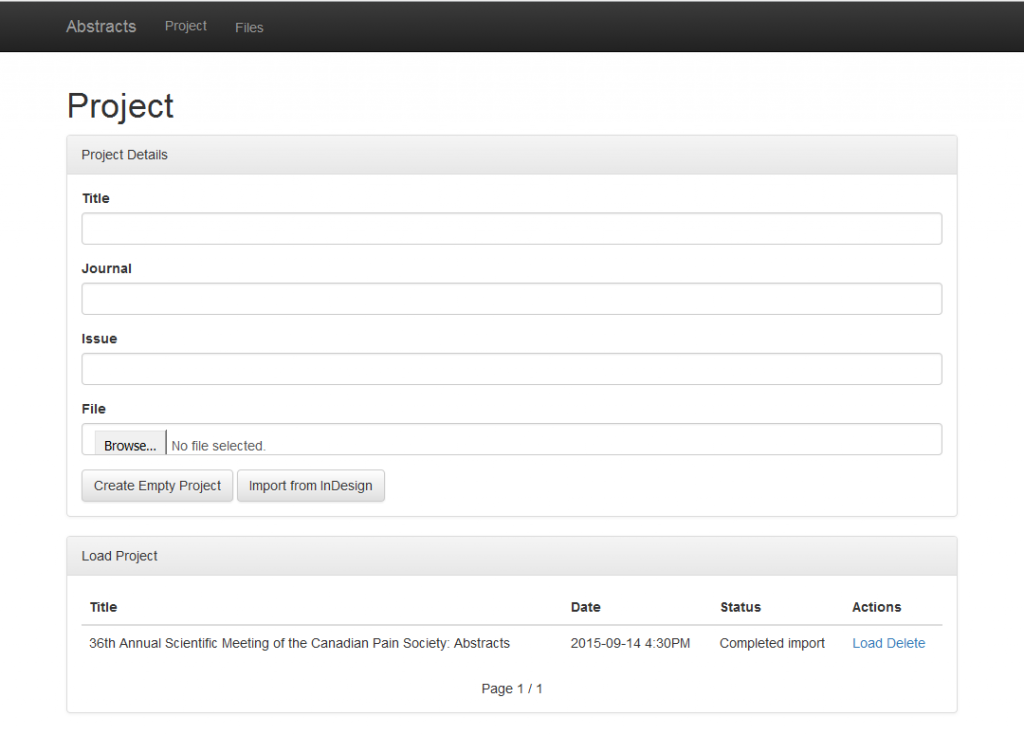
Task: Click the Load Project panel header
Action: (119, 555)
